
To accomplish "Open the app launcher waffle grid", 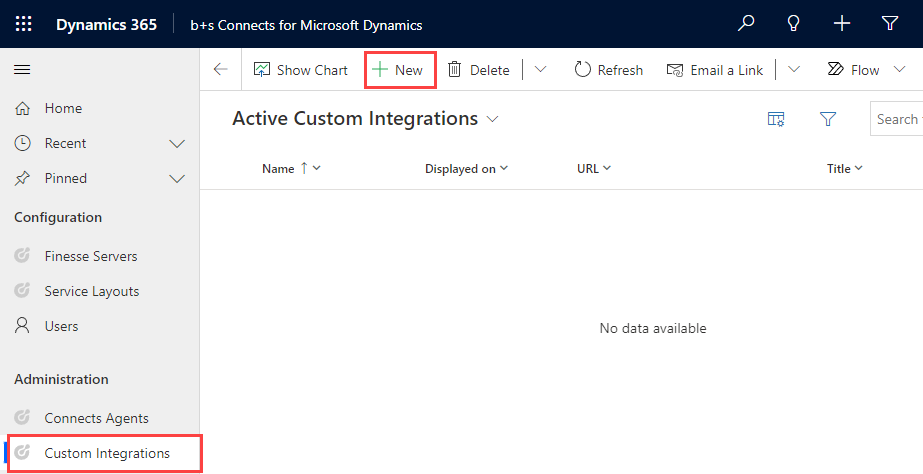I will tap(24, 24).
